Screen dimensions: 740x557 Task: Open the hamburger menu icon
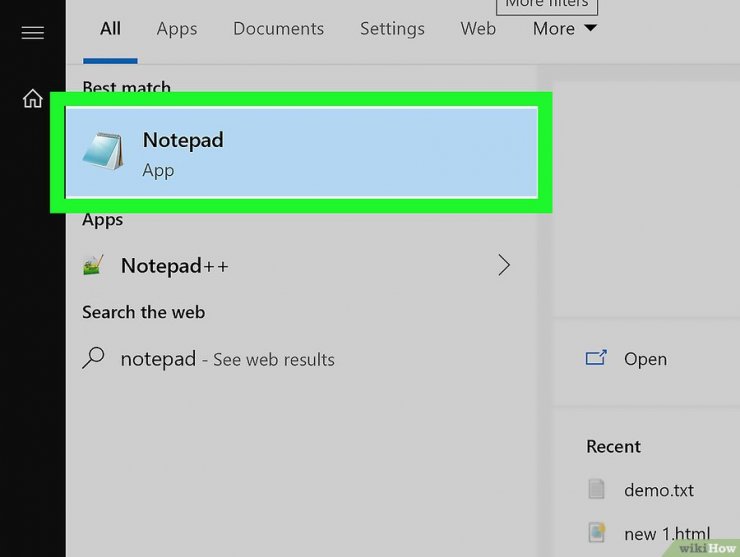[x=33, y=33]
